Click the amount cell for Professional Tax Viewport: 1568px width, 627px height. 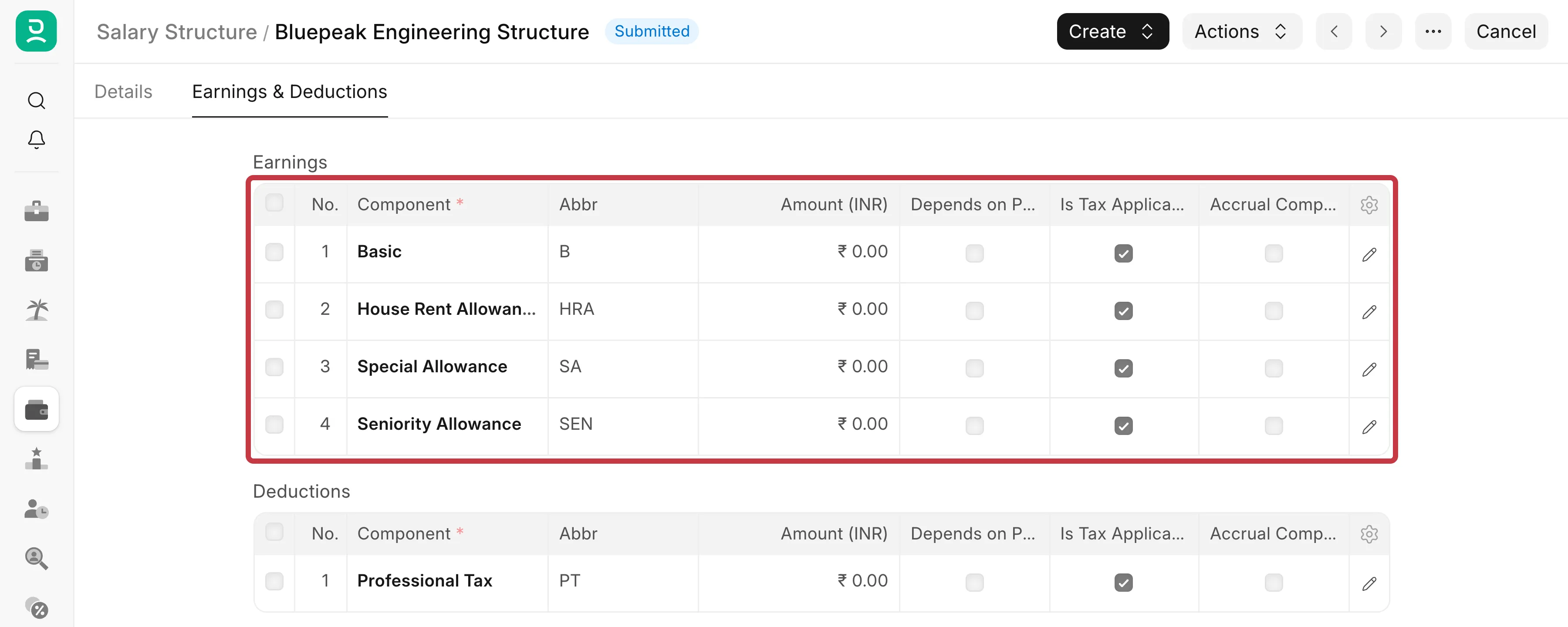[799, 583]
